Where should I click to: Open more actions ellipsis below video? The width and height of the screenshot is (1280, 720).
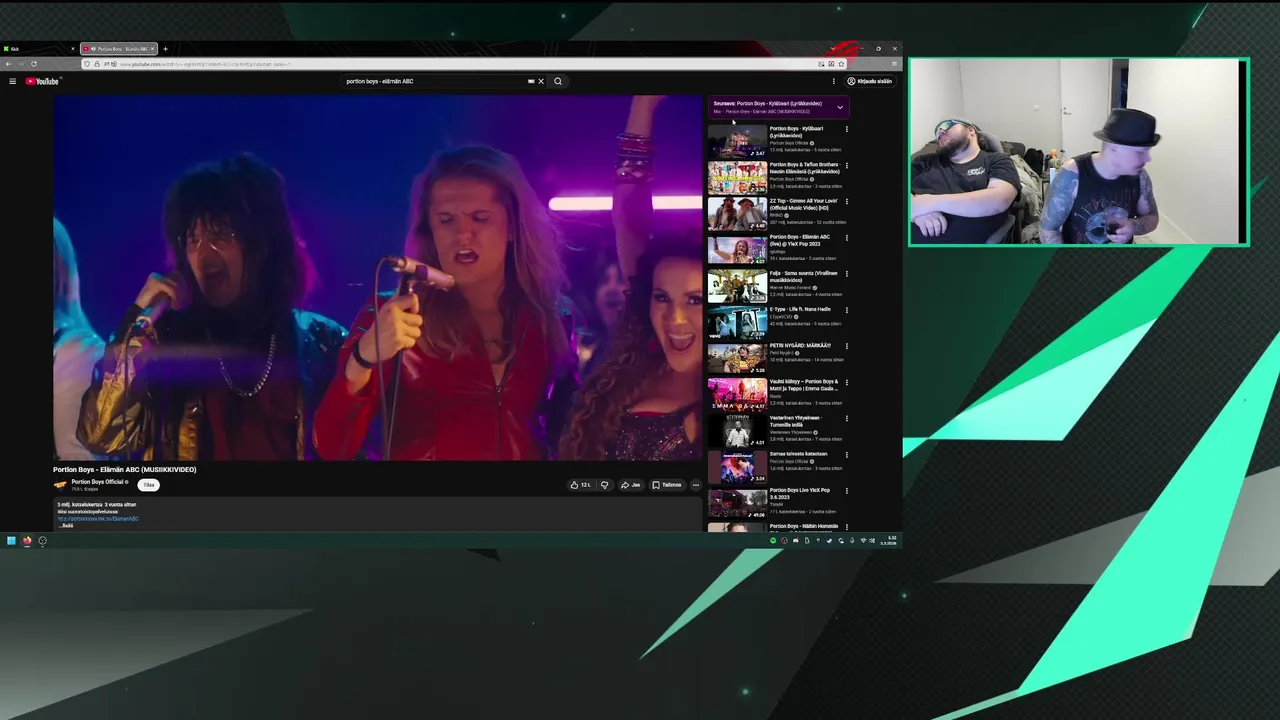tap(696, 485)
